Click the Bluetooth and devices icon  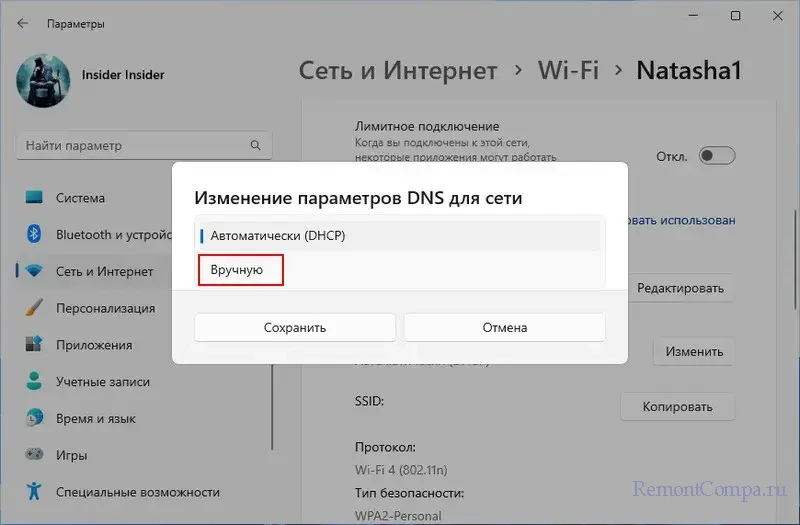click(35, 235)
